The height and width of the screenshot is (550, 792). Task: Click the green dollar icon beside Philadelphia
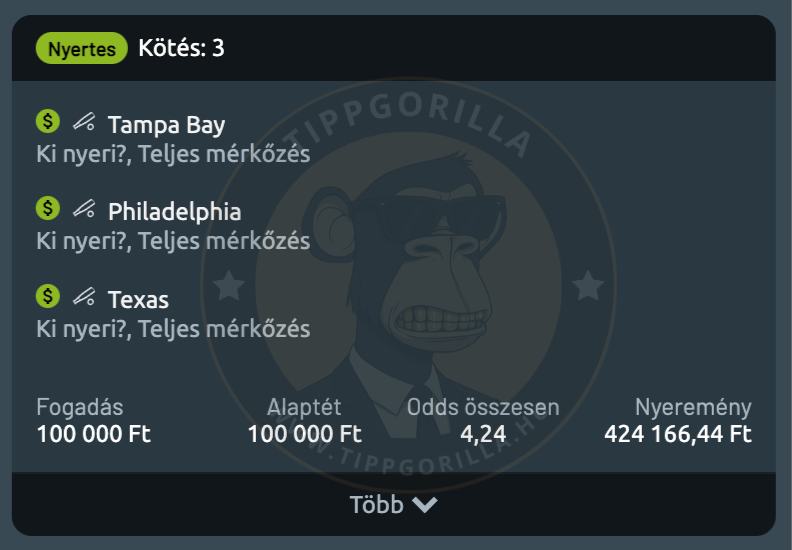point(48,209)
